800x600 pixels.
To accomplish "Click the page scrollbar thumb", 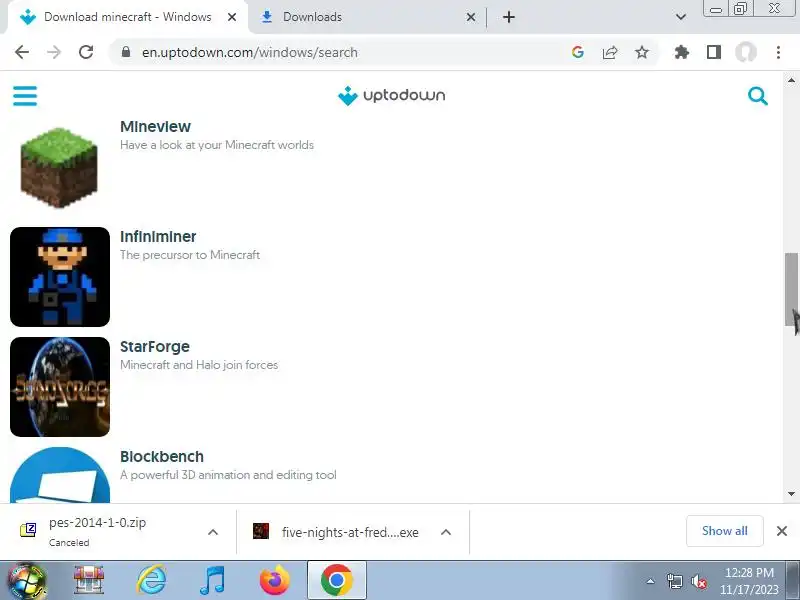I will 791,289.
